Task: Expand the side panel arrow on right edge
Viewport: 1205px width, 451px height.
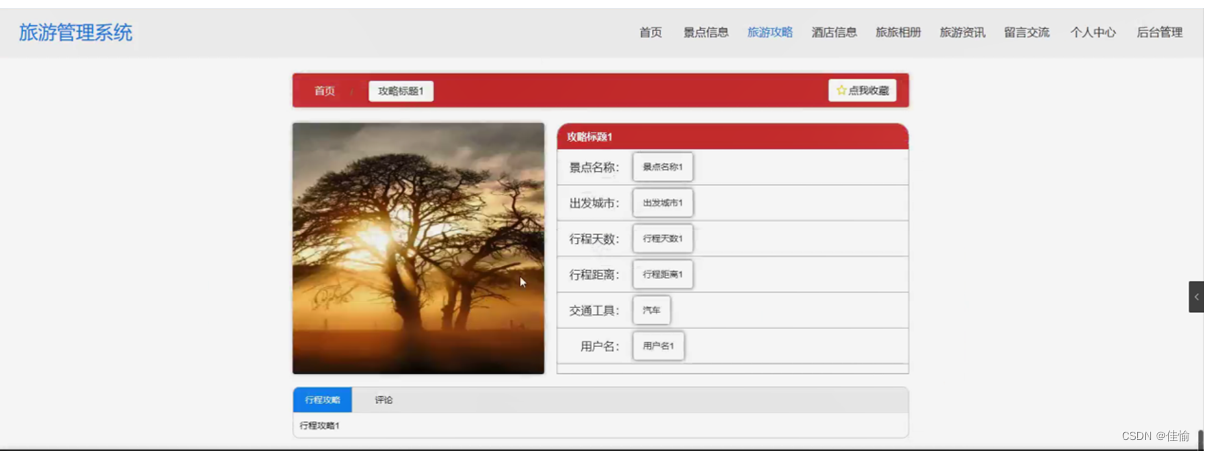Action: (1196, 297)
